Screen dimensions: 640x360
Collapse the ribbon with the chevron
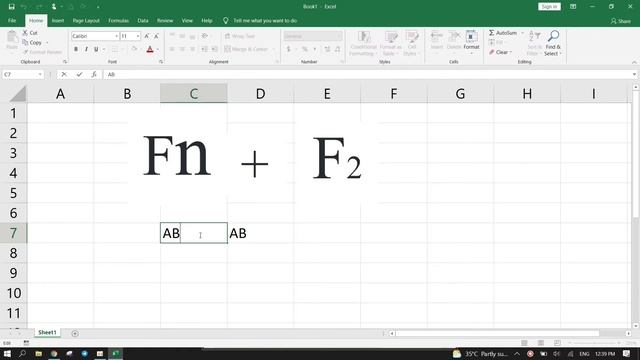pos(634,62)
